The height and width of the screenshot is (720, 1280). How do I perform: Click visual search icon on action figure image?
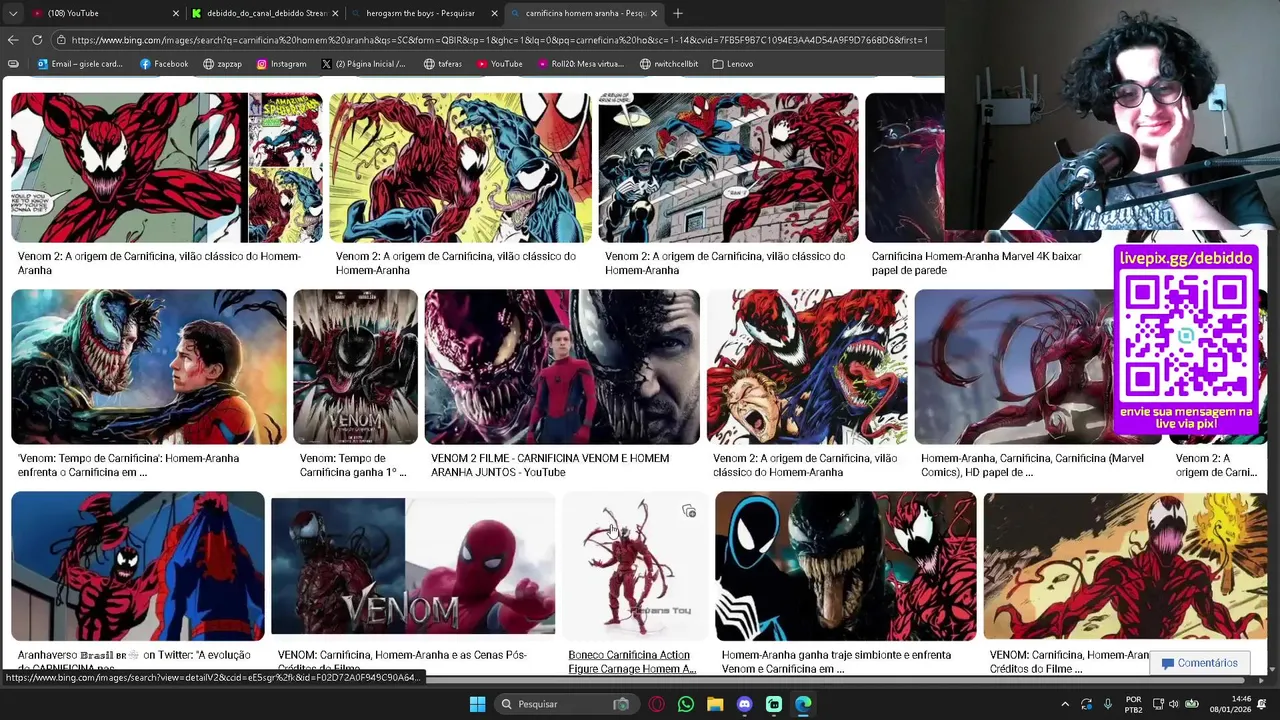coord(689,511)
